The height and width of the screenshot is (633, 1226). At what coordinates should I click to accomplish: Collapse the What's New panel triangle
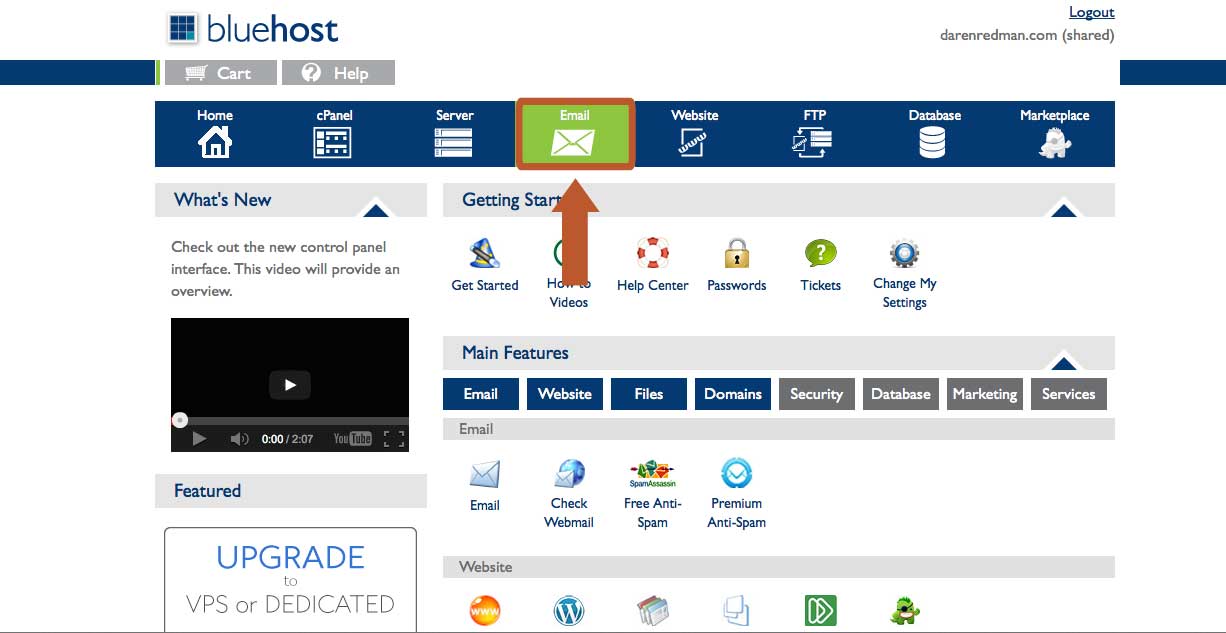[375, 210]
